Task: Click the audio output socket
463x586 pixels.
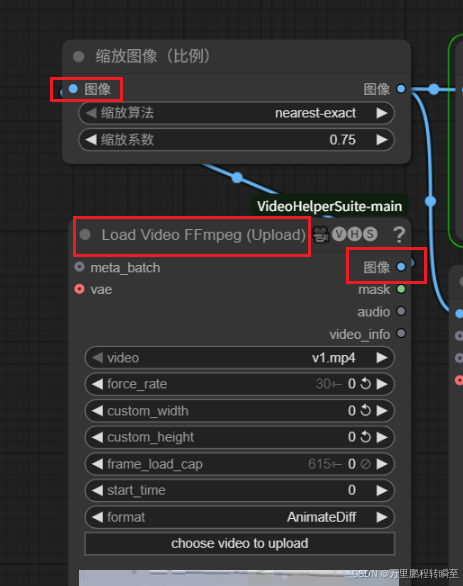Action: click(401, 311)
